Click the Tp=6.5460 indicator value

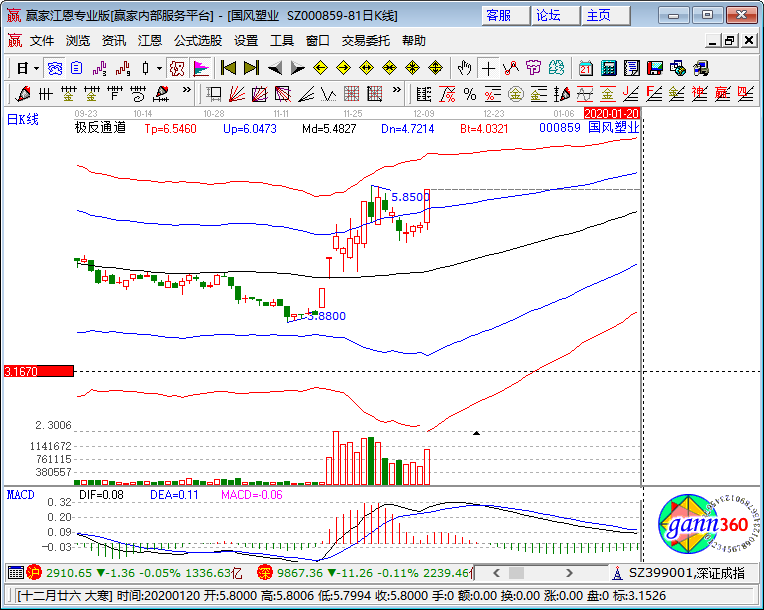pos(171,129)
